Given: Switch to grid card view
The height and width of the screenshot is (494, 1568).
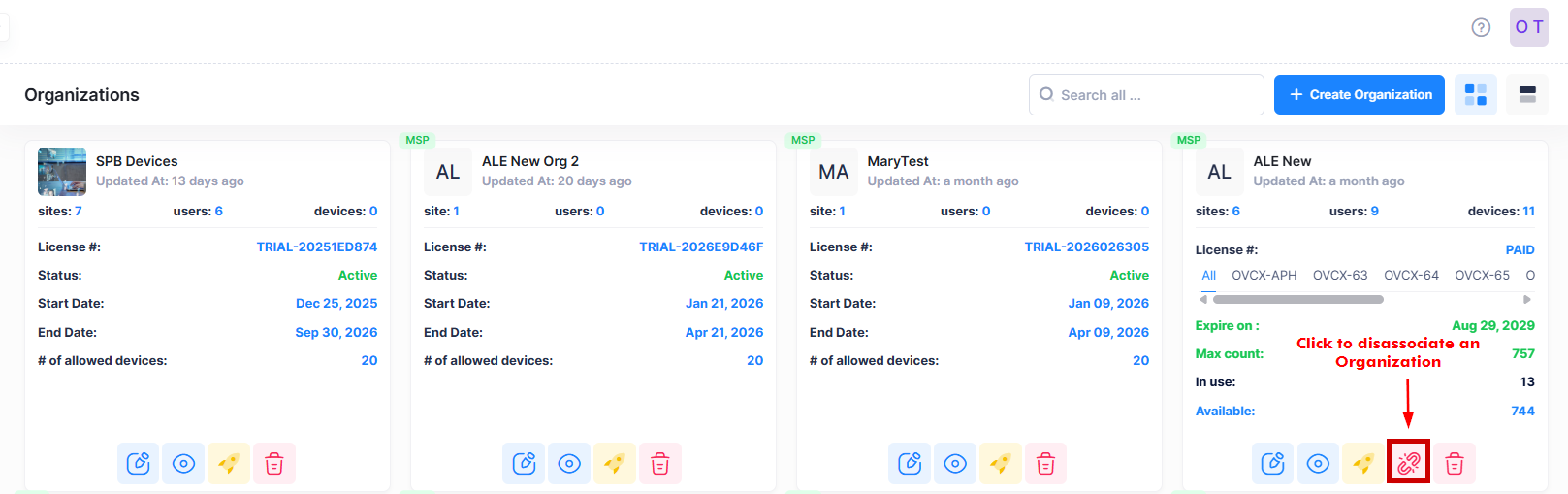Looking at the screenshot, I should (1475, 94).
